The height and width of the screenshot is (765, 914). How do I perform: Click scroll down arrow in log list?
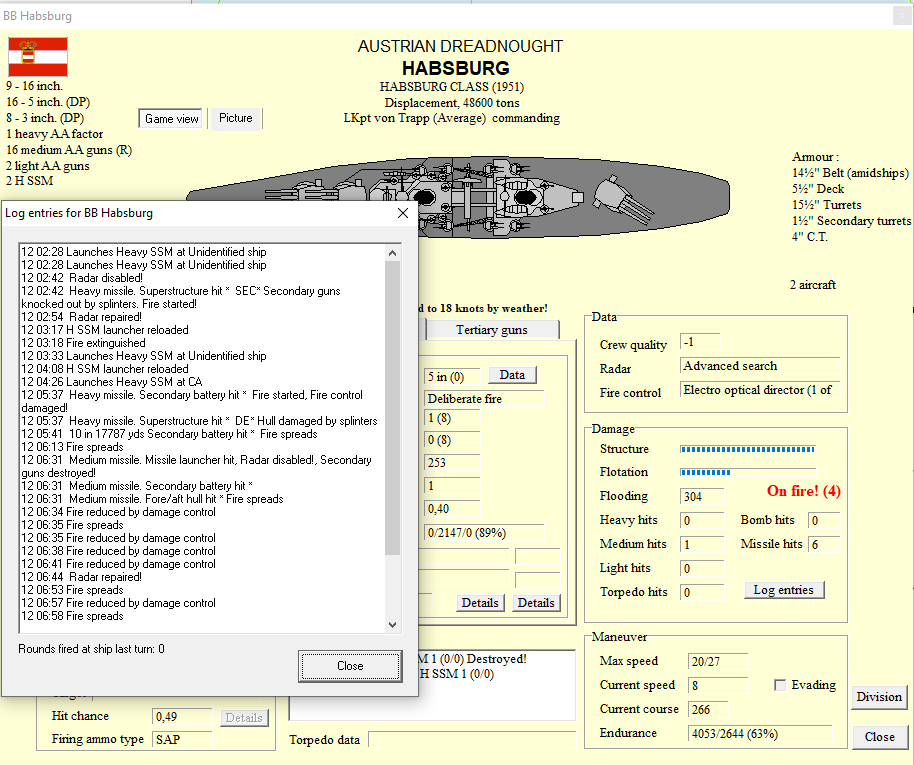click(392, 624)
